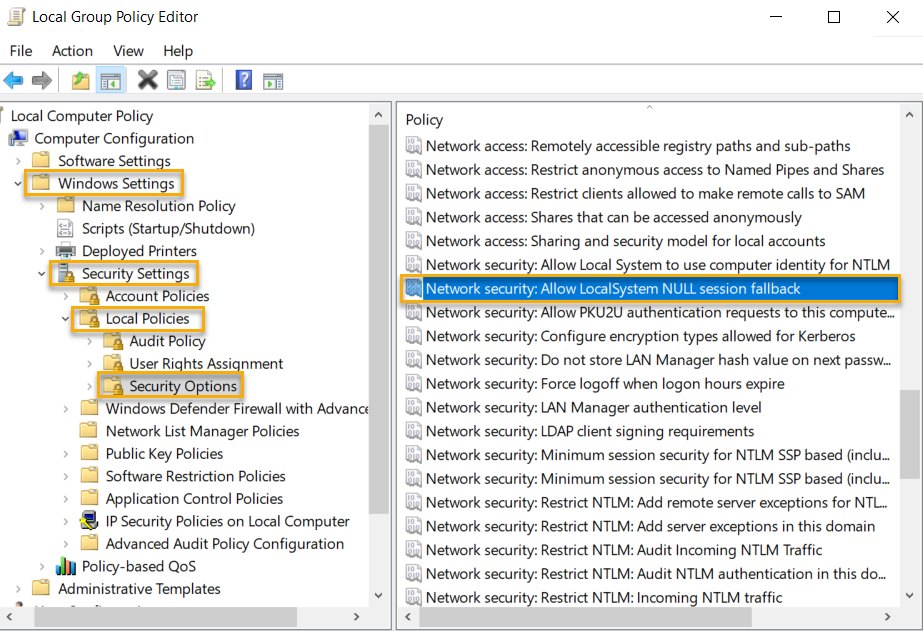This screenshot has width=923, height=631.
Task: Click the Back navigation arrow in toolbar
Action: click(x=13, y=79)
